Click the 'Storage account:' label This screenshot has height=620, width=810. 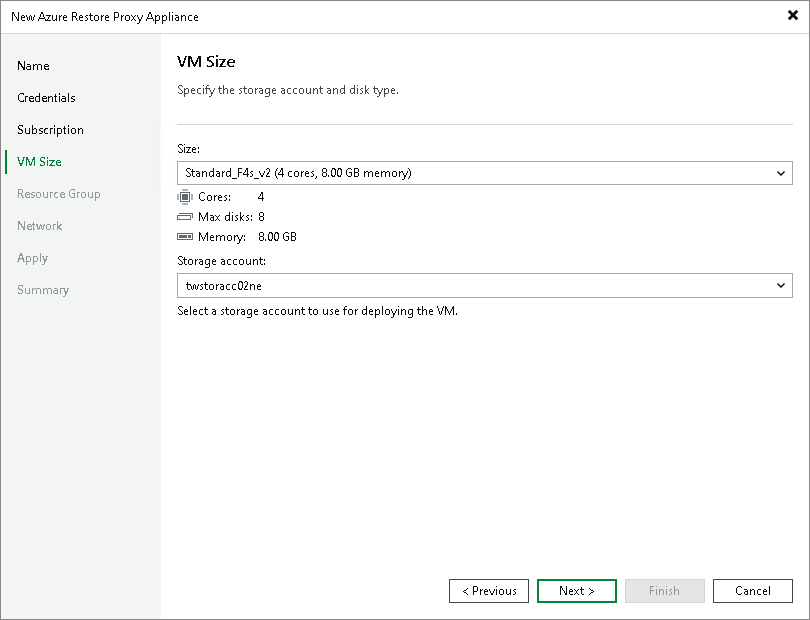pyautogui.click(x=221, y=261)
